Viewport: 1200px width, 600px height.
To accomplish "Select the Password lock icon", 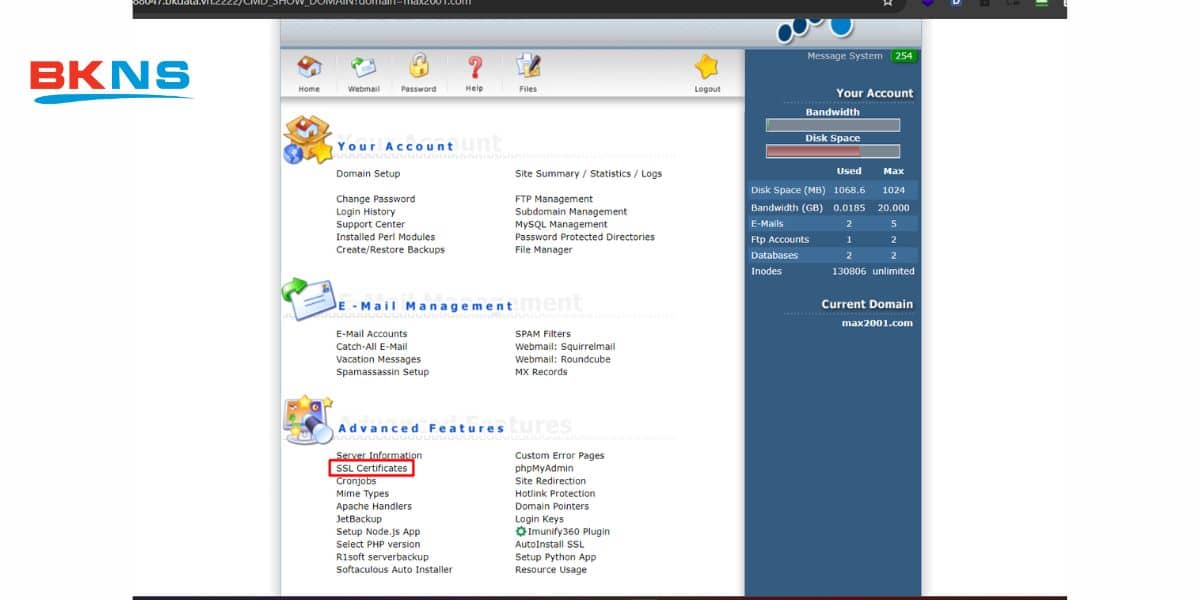I will 418,67.
